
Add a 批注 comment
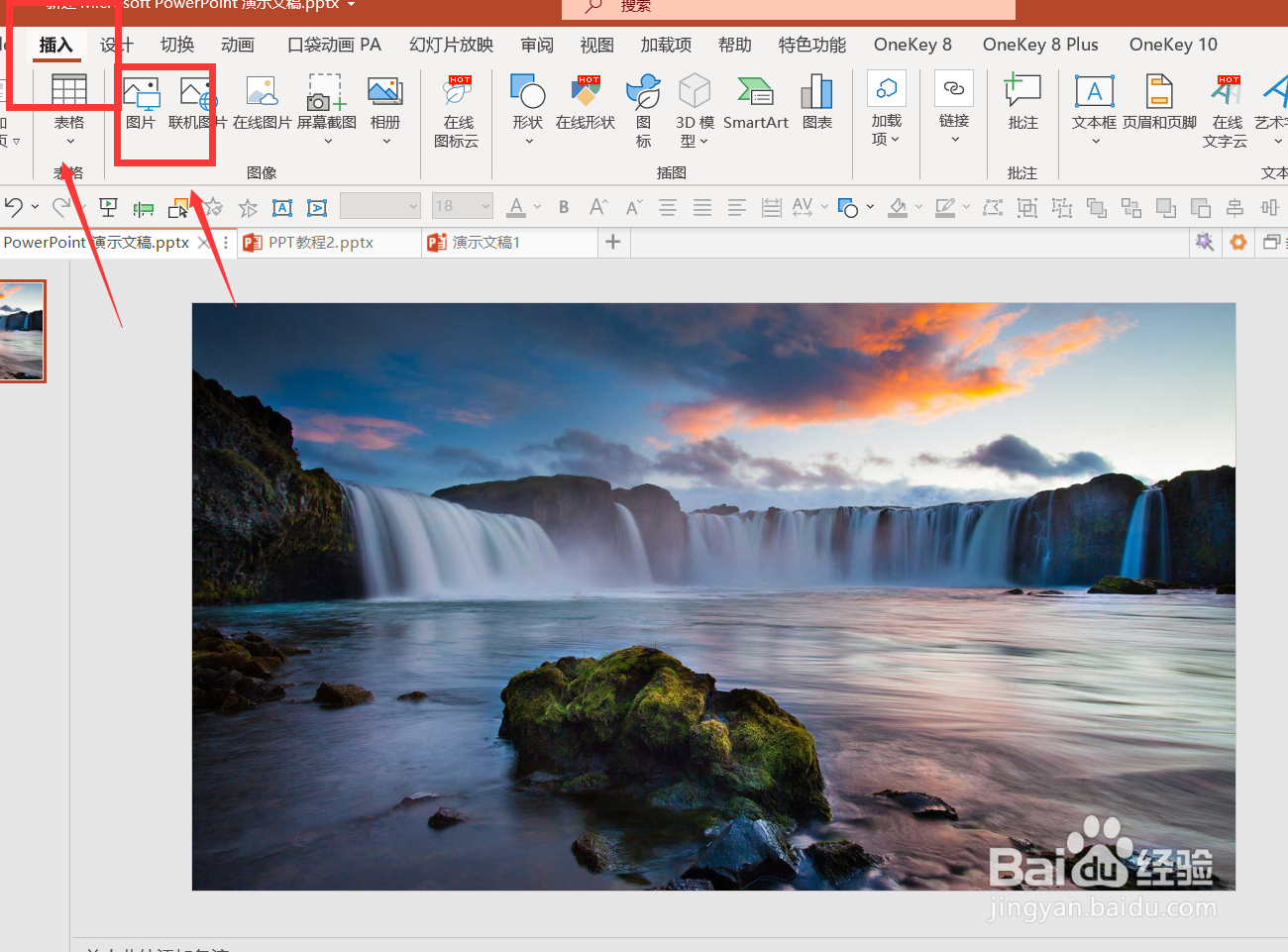point(1022,102)
